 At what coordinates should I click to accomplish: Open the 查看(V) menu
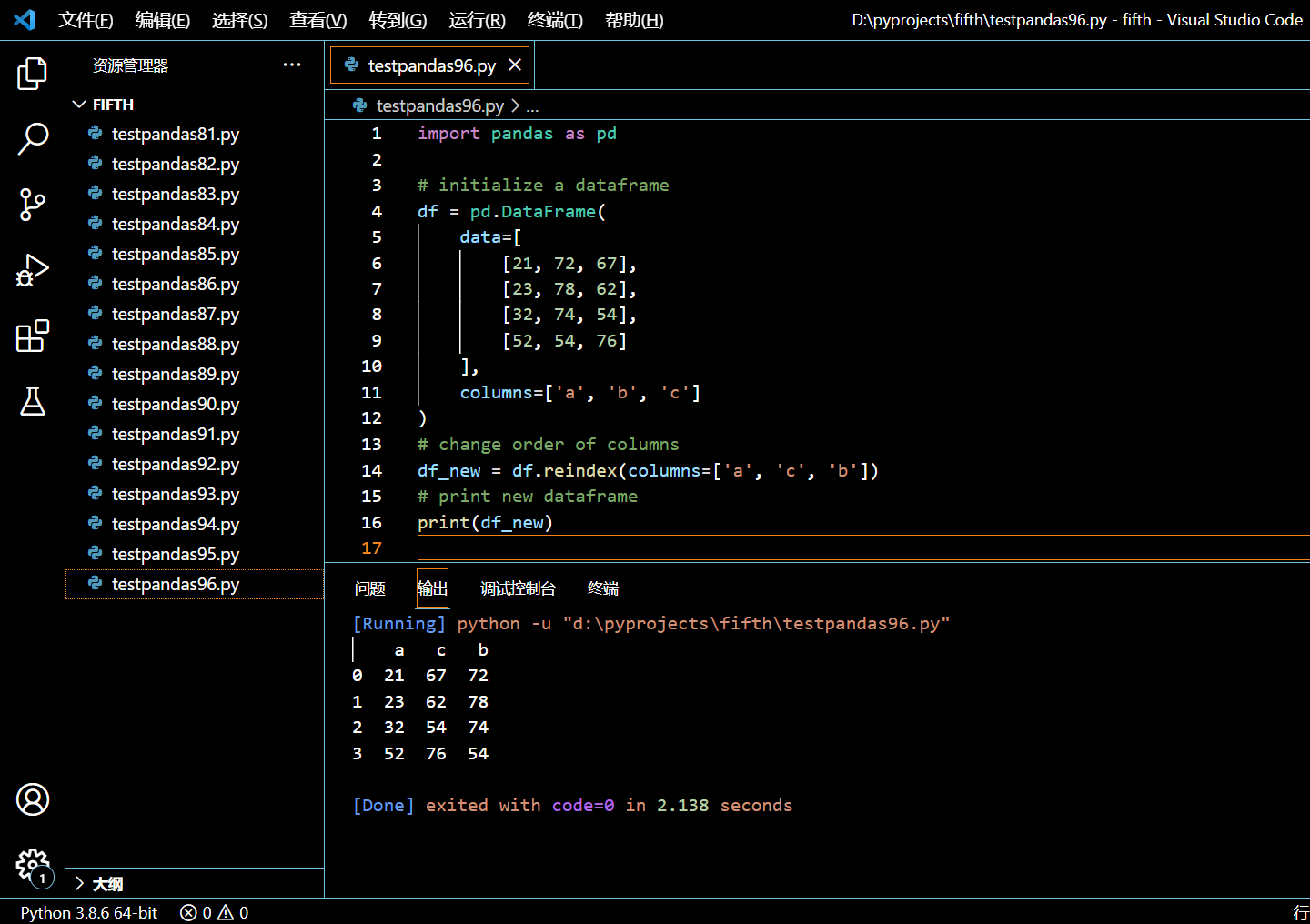318,20
